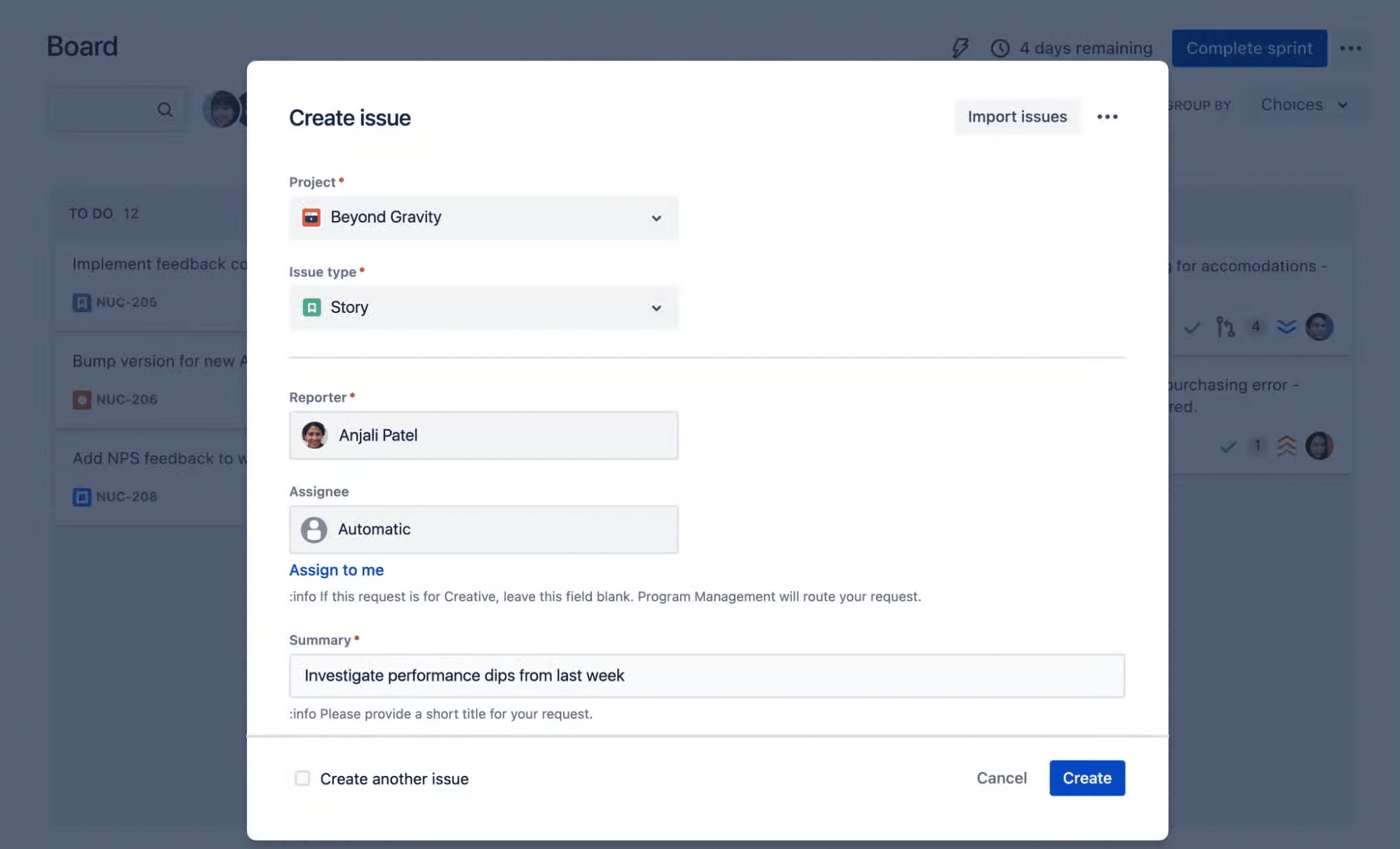Click the TO DO 12 column header
The width and height of the screenshot is (1400, 849).
pos(104,214)
